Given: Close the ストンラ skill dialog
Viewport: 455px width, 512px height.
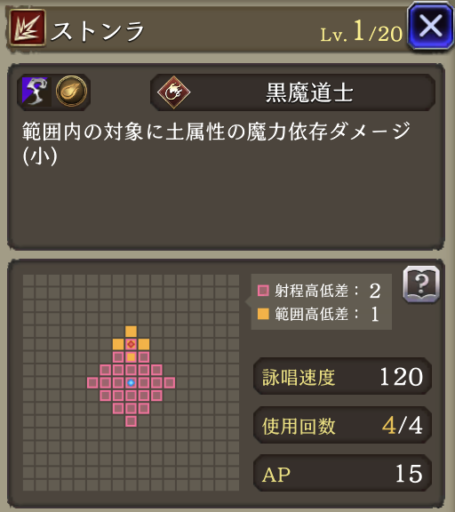Looking at the screenshot, I should [x=430, y=26].
